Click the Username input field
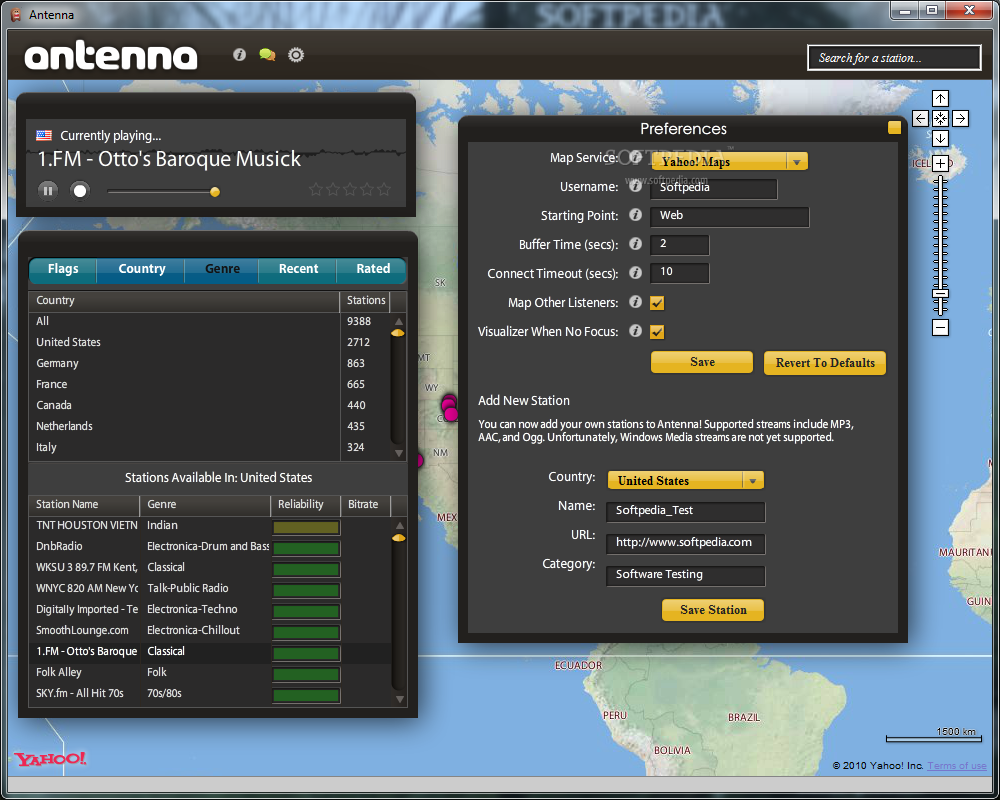The height and width of the screenshot is (800, 1000). tap(714, 188)
